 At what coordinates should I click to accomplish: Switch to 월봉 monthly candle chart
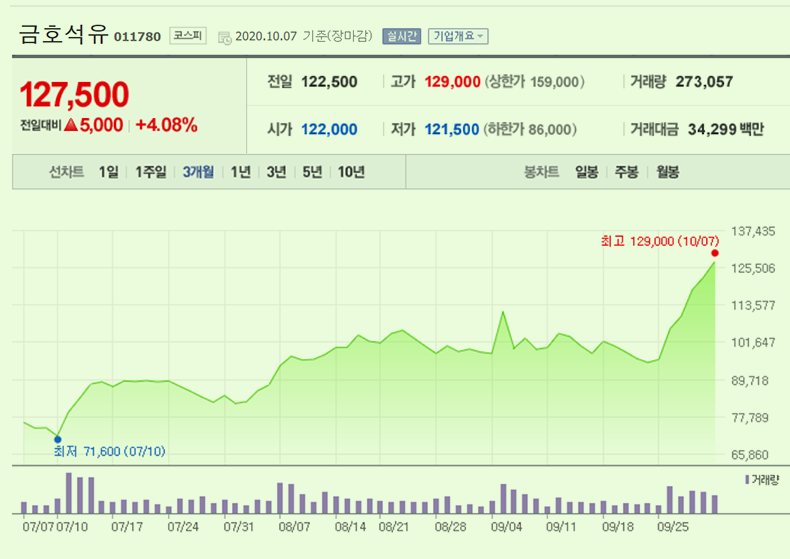(668, 172)
